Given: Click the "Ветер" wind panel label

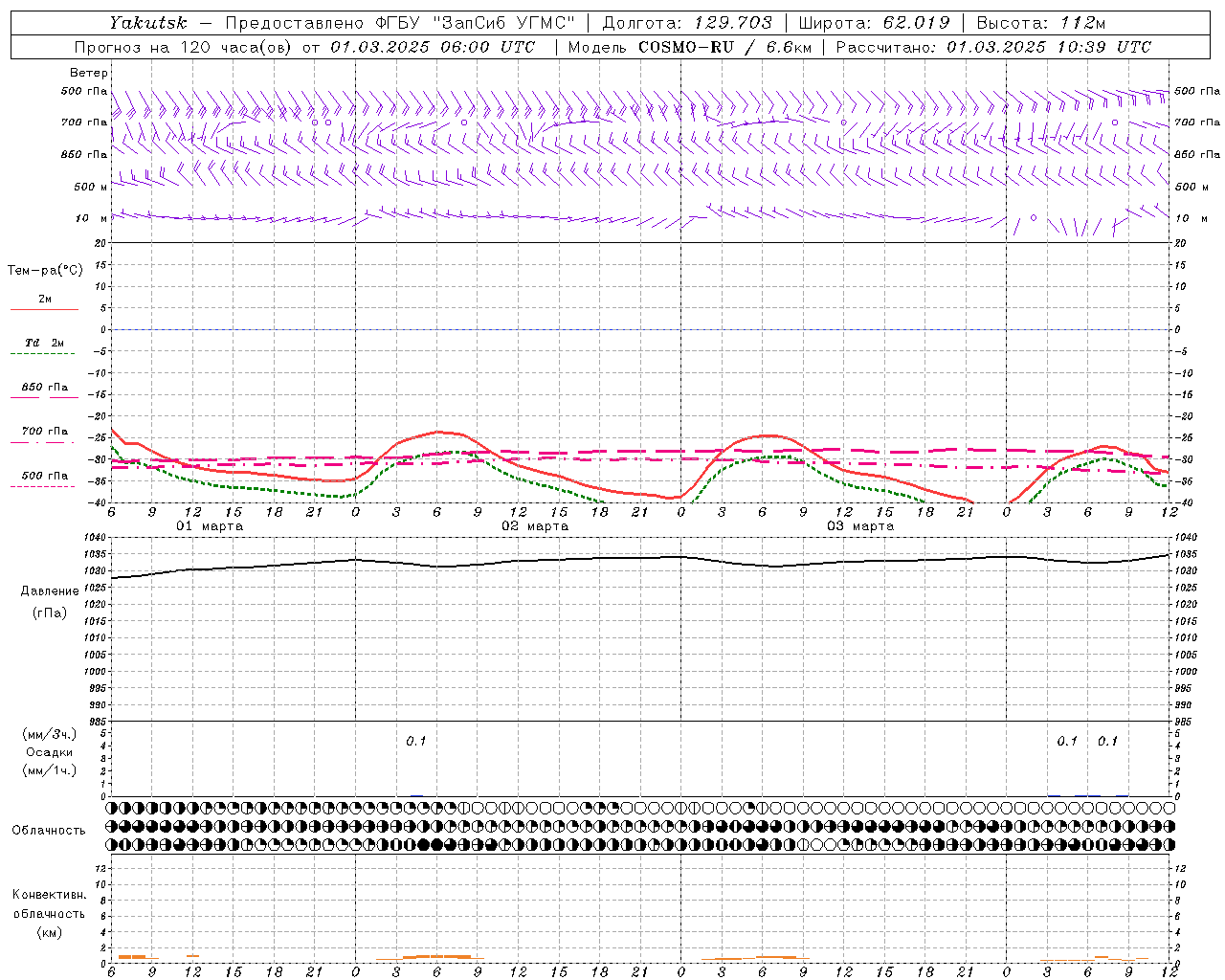Looking at the screenshot, I should pyautogui.click(x=89, y=73).
